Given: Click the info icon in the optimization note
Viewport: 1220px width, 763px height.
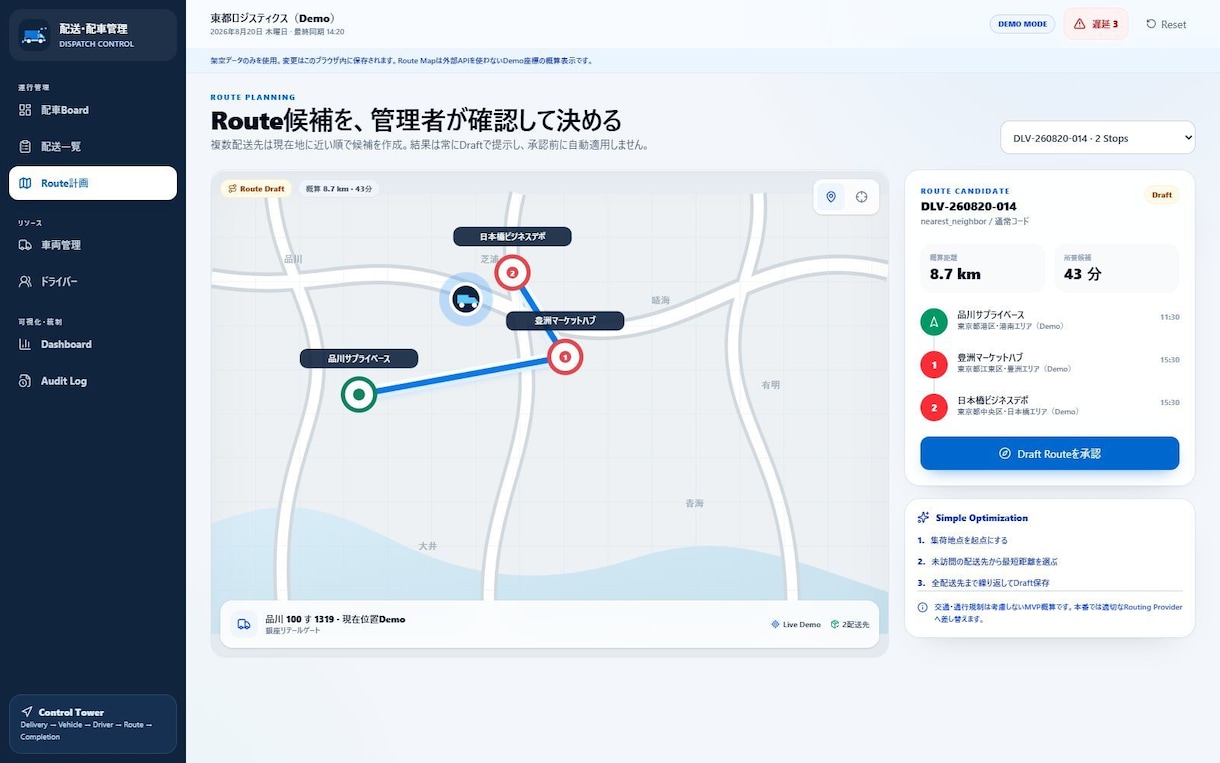Looking at the screenshot, I should (x=922, y=607).
